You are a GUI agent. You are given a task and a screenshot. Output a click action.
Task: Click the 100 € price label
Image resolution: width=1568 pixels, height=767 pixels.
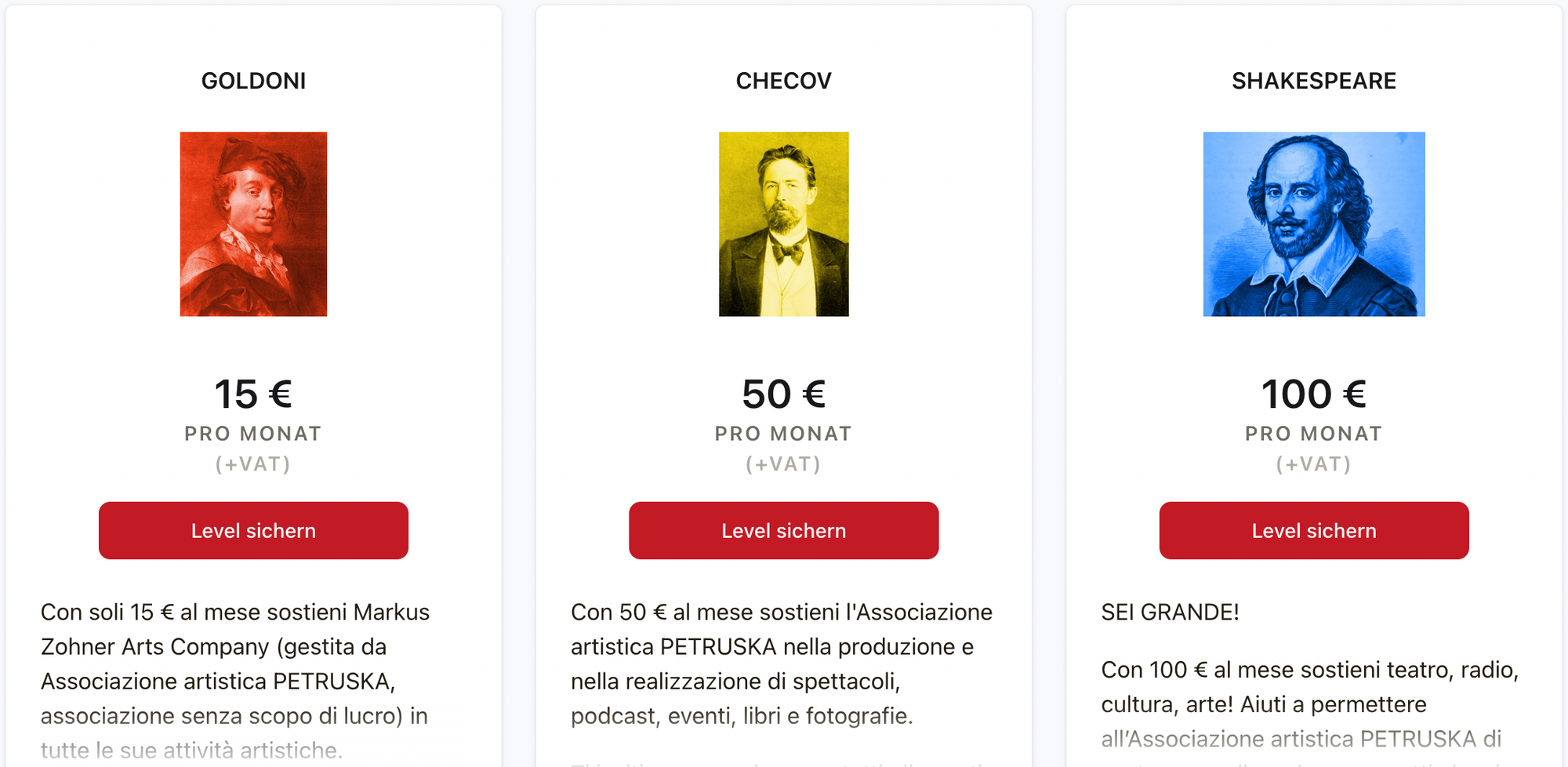coord(1314,394)
